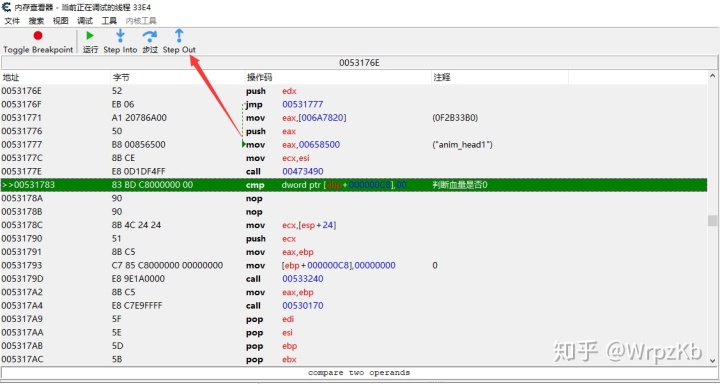Select row 00531771 mov eax,[006A7820]
The height and width of the screenshot is (384, 720).
[x=354, y=118]
